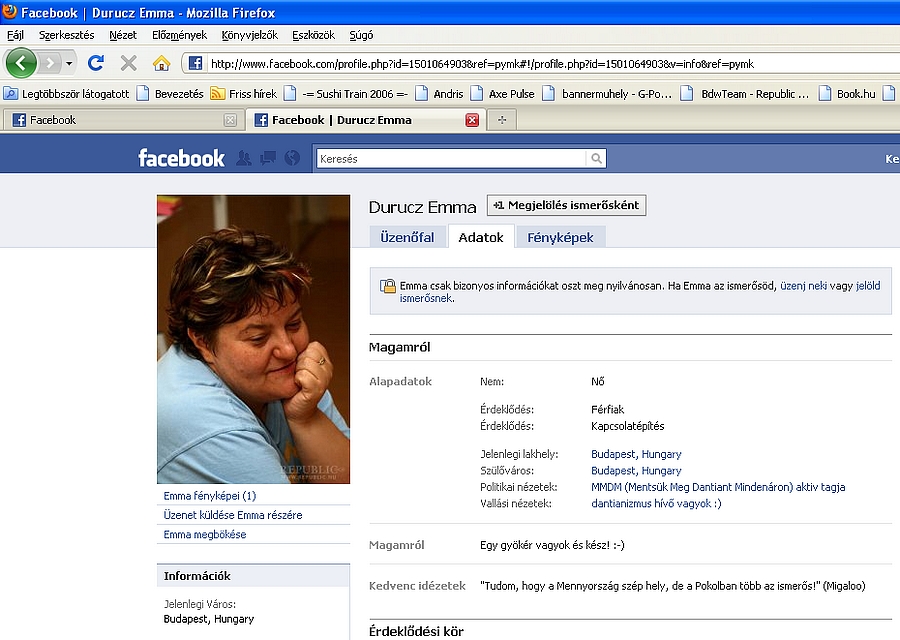Open Facebook messages icon in header
Screen dimensions: 900x640
click(268, 158)
